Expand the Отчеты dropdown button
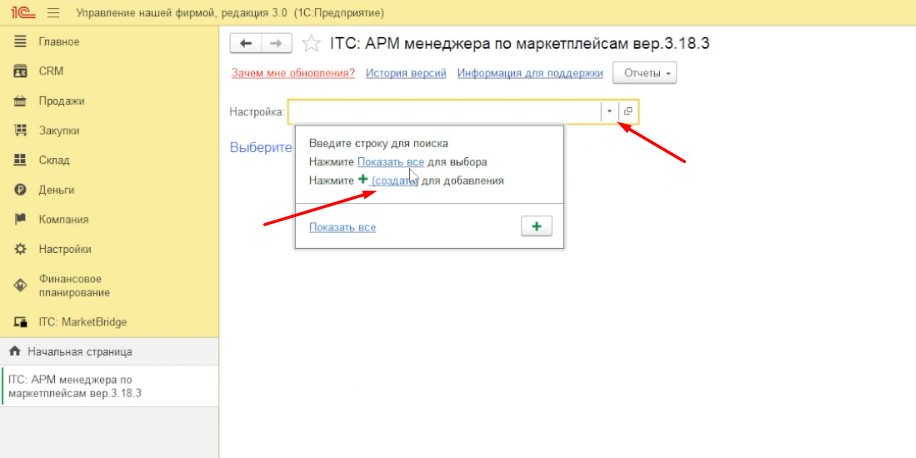The width and height of the screenshot is (916, 458). pyautogui.click(x=644, y=73)
